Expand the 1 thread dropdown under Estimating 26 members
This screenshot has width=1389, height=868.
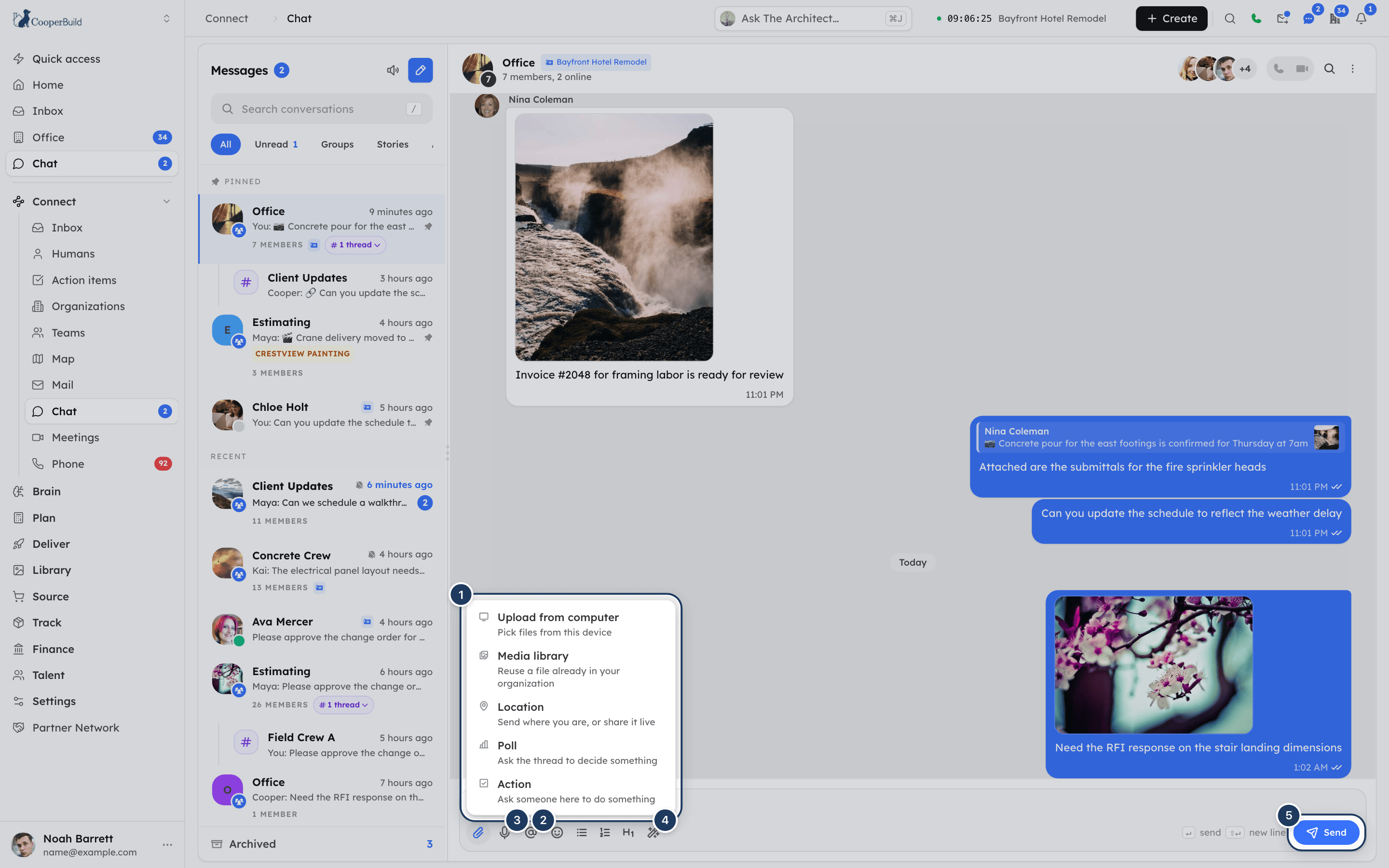343,705
